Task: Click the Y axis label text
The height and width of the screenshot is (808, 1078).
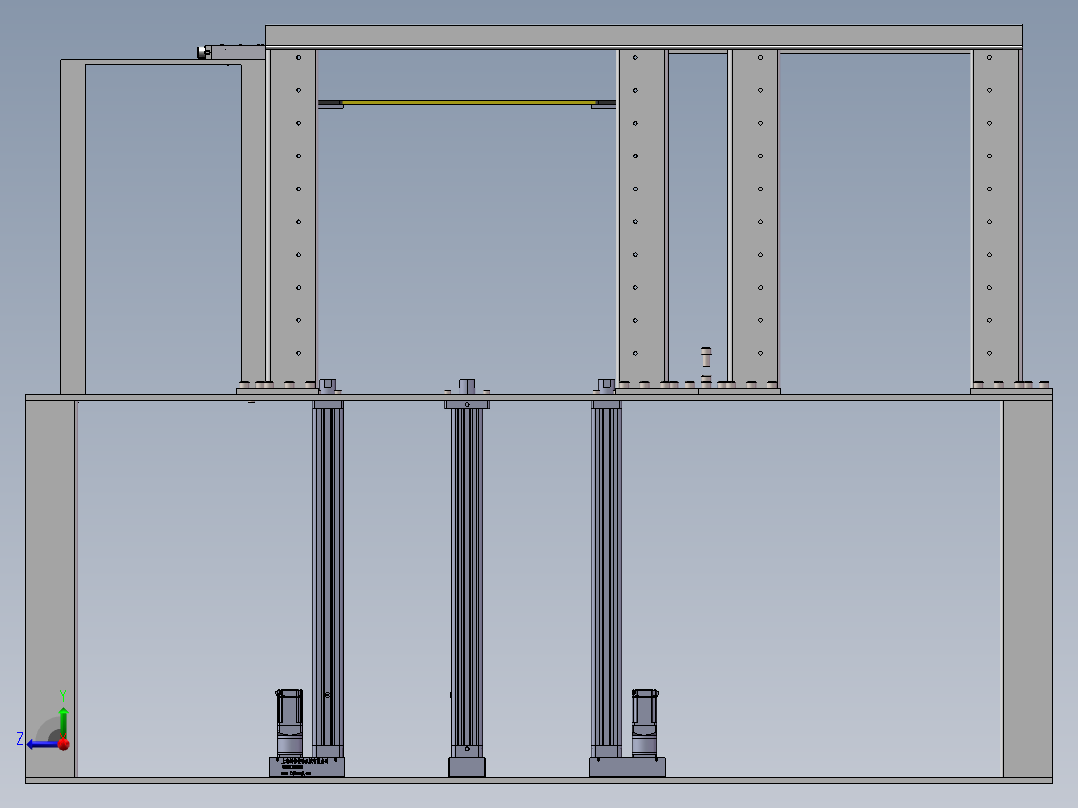Action: pyautogui.click(x=62, y=694)
